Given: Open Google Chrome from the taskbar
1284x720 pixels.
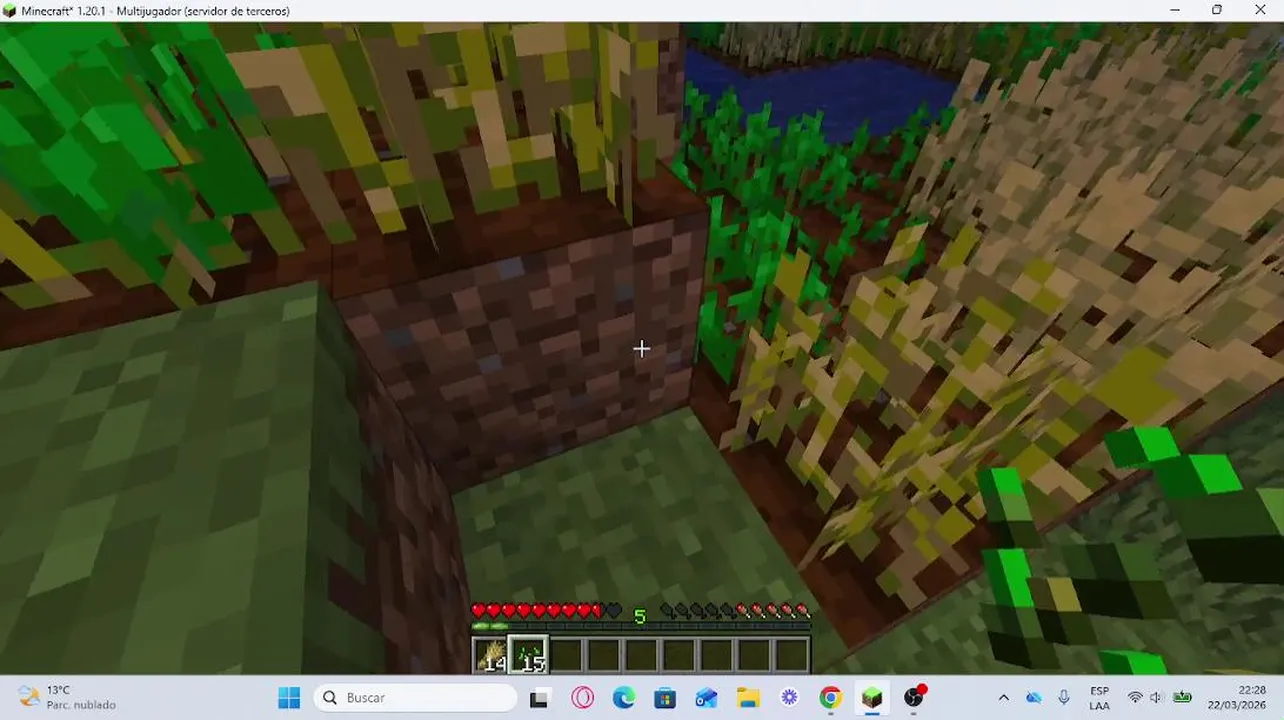Looking at the screenshot, I should tap(831, 697).
